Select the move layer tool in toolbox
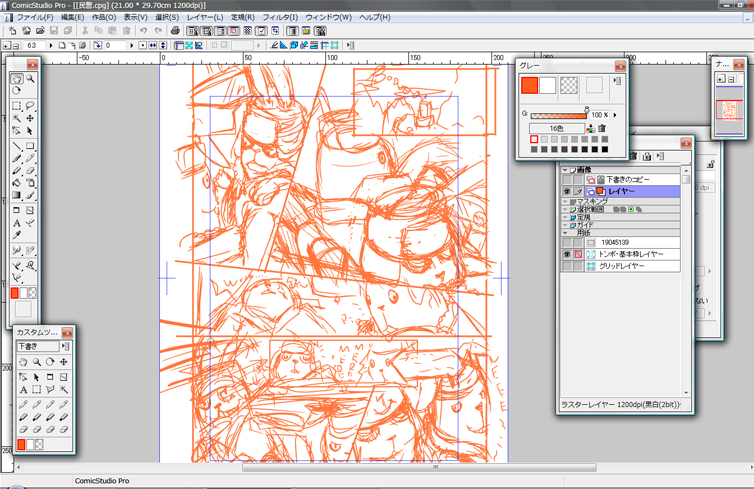Screen dimensions: 754x489 [30, 118]
